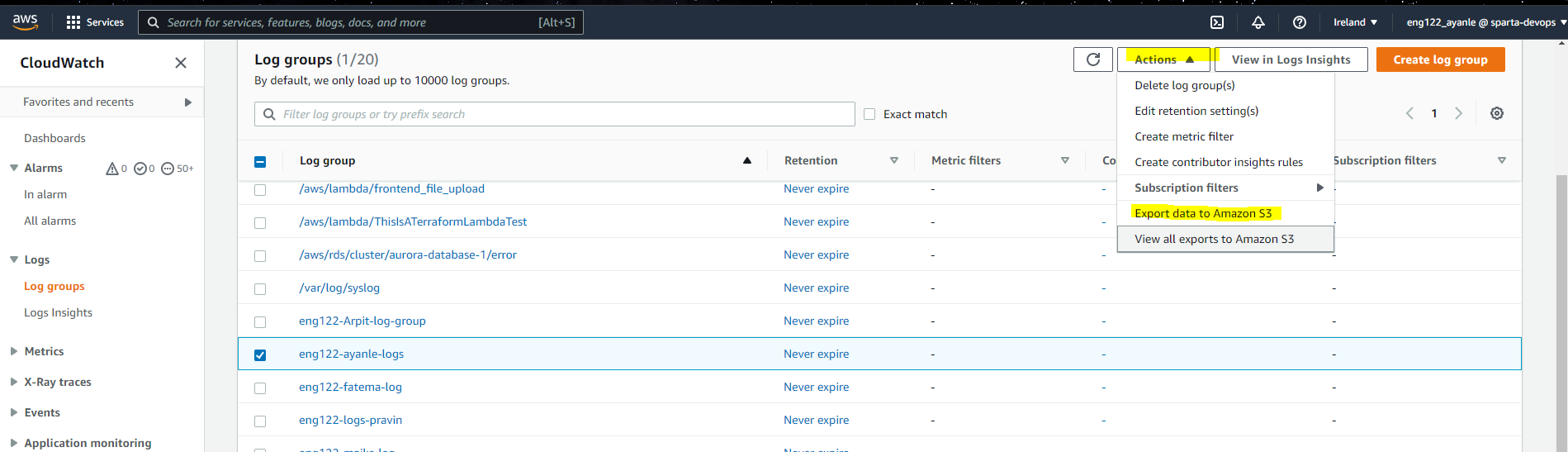
Task: Click Create log group button
Action: 1440,59
